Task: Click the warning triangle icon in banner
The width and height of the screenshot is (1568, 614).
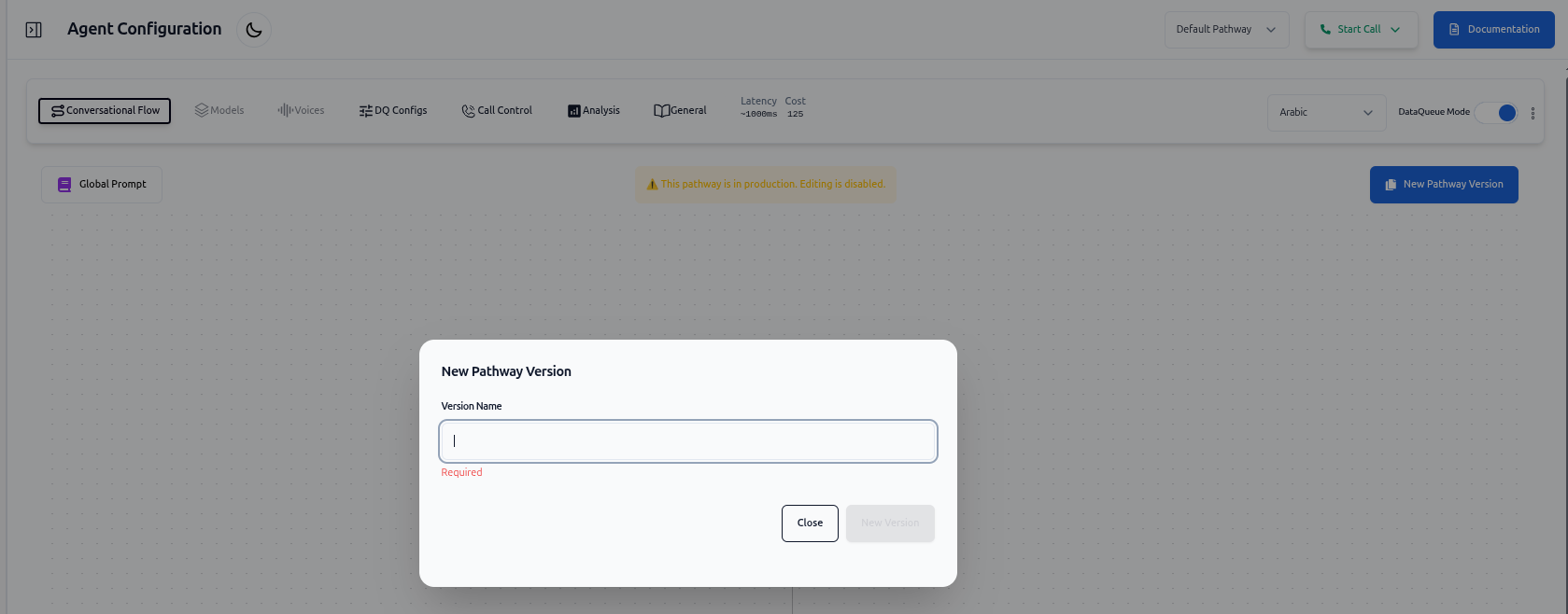Action: (x=652, y=185)
